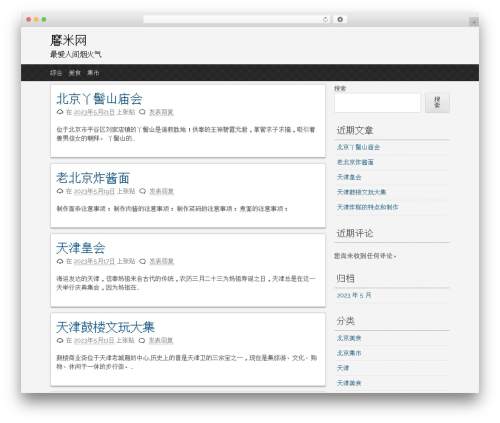Open sidebar recent article 天津鼓楼文玩大集
The height and width of the screenshot is (423, 500).
click(x=361, y=192)
